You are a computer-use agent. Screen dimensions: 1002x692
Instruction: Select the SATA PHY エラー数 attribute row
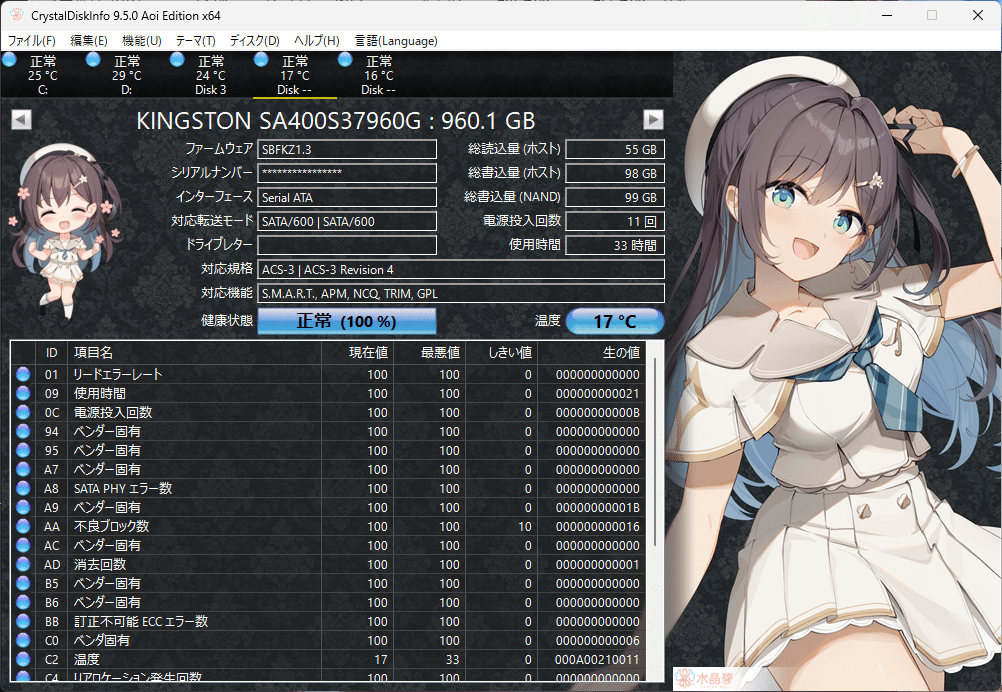pyautogui.click(x=328, y=489)
